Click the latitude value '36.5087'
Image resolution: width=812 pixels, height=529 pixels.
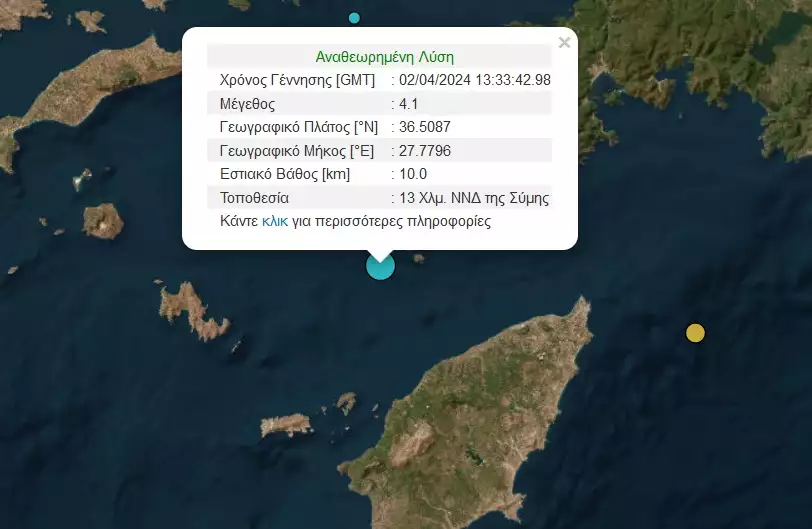coord(425,127)
